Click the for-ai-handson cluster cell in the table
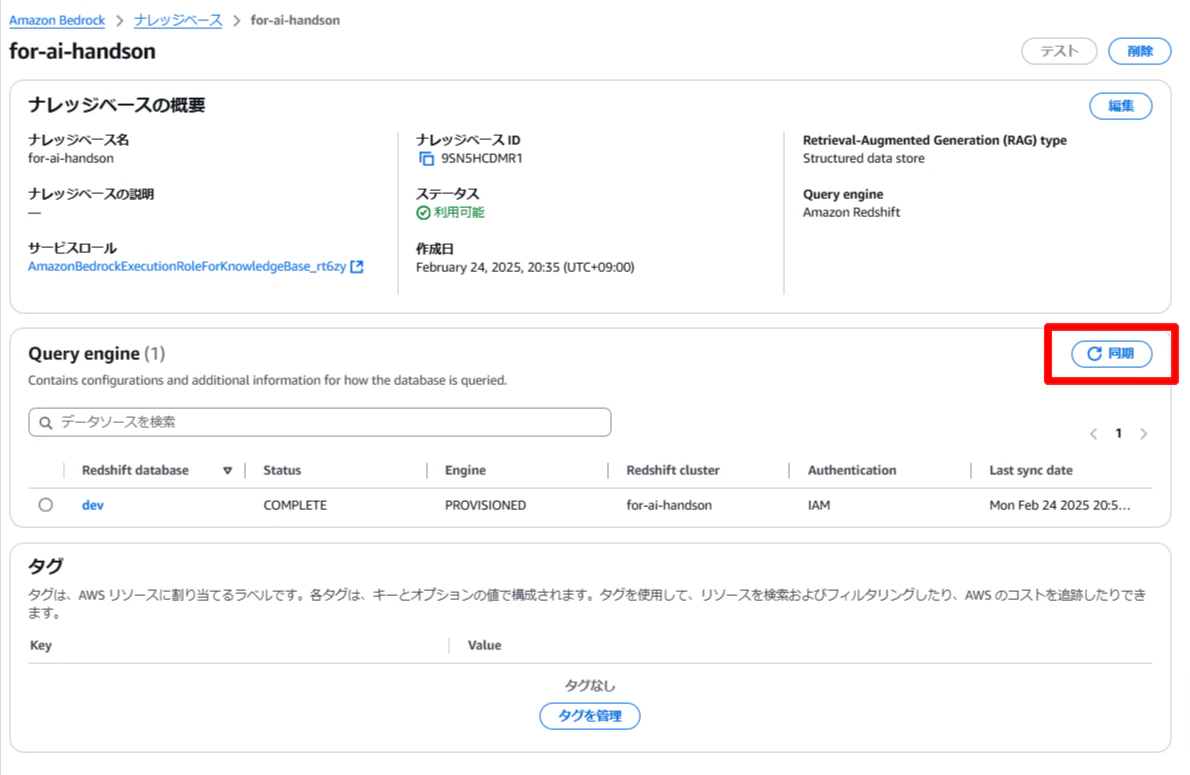The width and height of the screenshot is (1190, 775). [x=669, y=505]
